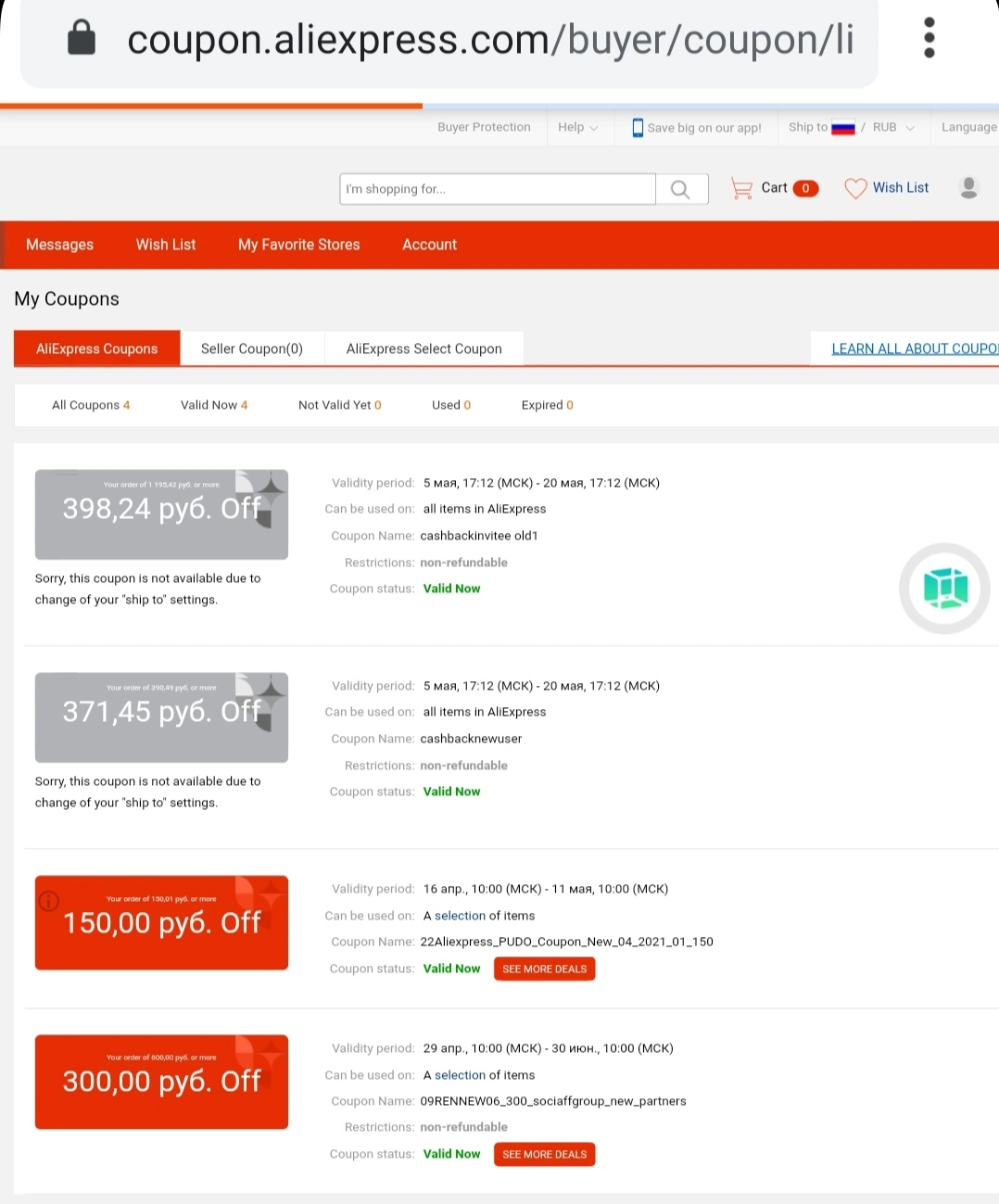Click the selection link under the PUDO coupon
The width and height of the screenshot is (999, 1204).
(460, 916)
